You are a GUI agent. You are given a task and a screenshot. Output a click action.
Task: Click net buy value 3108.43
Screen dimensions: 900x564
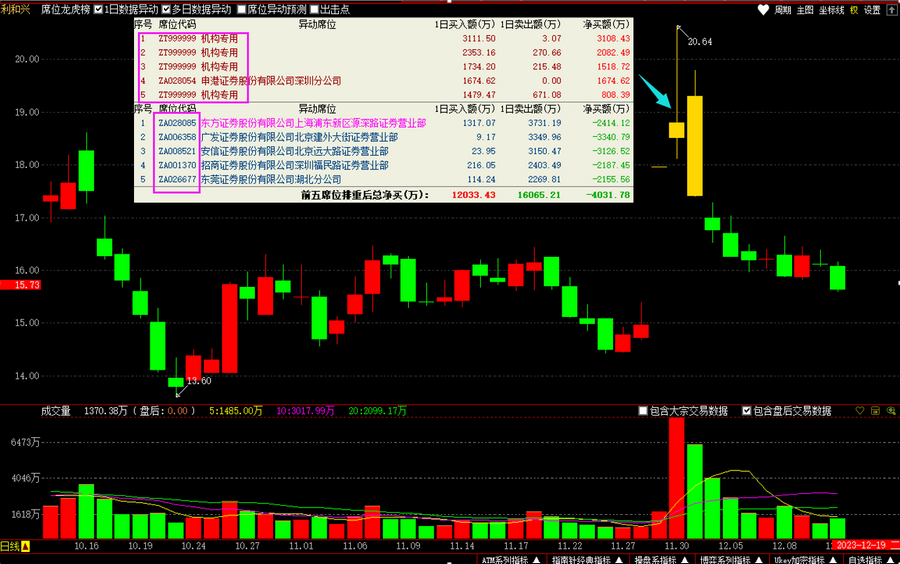click(x=613, y=38)
